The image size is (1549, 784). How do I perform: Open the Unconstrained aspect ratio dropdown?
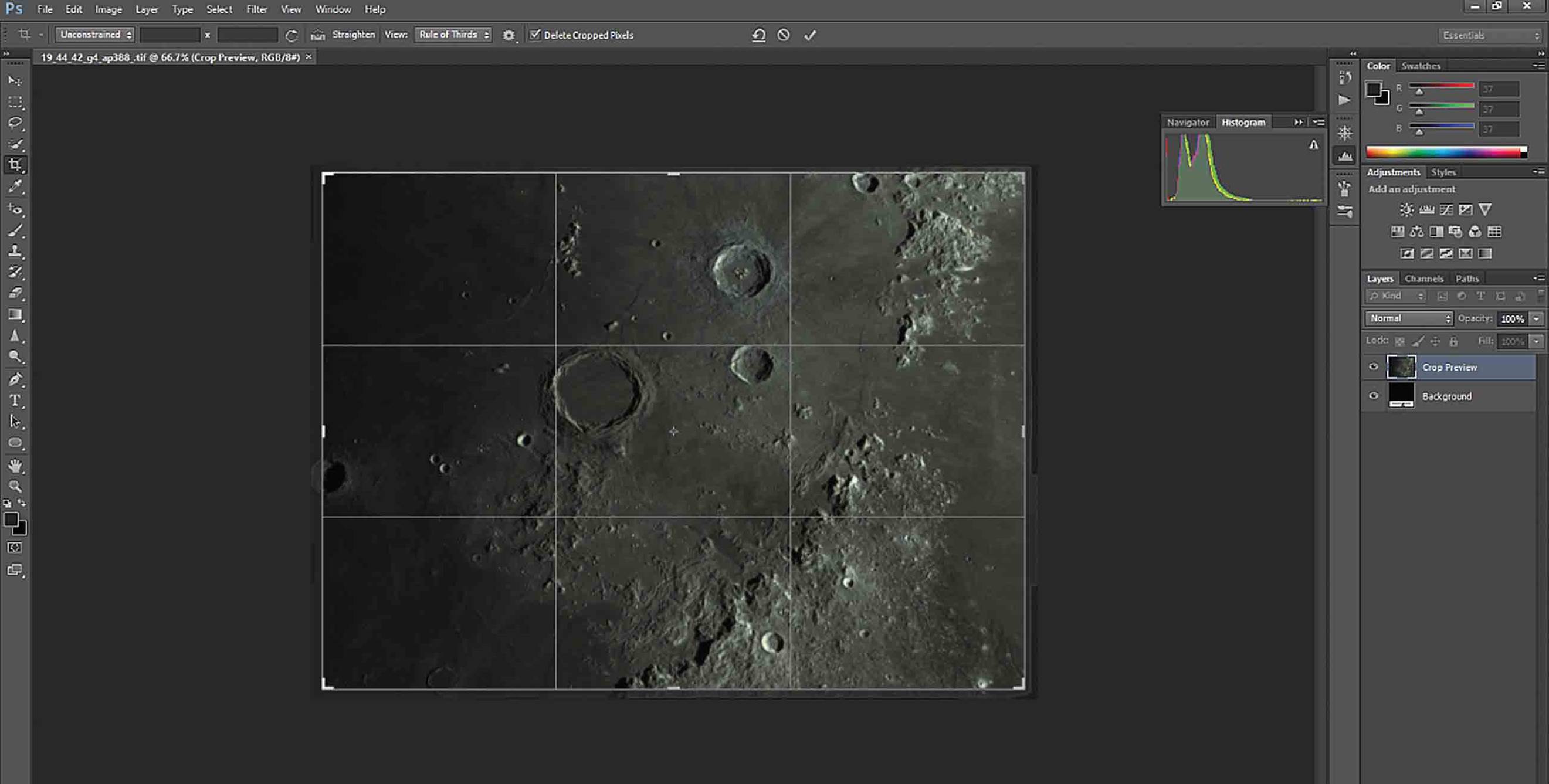click(x=94, y=35)
